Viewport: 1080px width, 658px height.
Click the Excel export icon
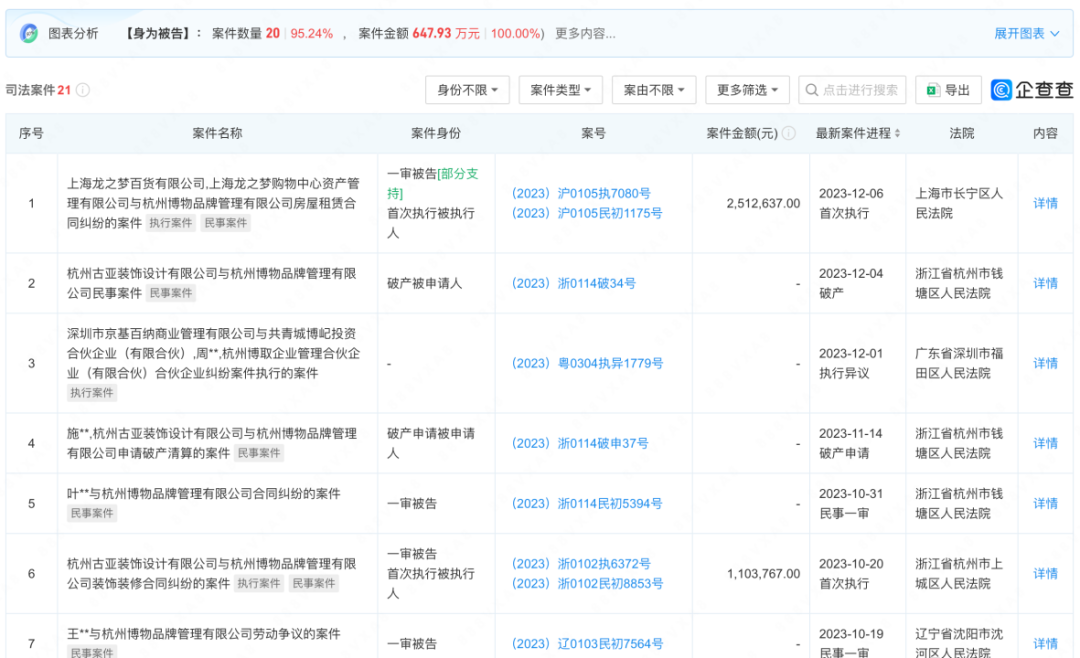931,90
